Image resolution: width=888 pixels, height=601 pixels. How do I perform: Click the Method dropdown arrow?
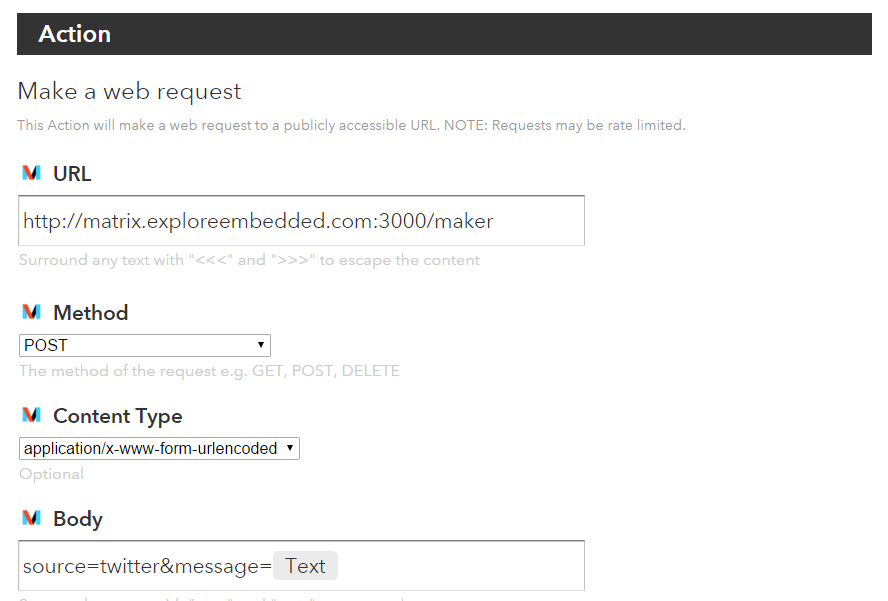point(261,345)
